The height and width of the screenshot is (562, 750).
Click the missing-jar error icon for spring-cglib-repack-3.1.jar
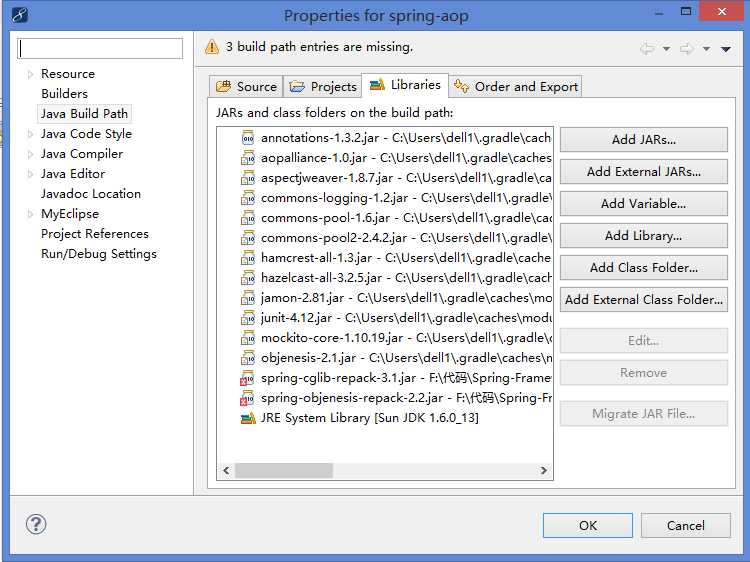click(247, 378)
